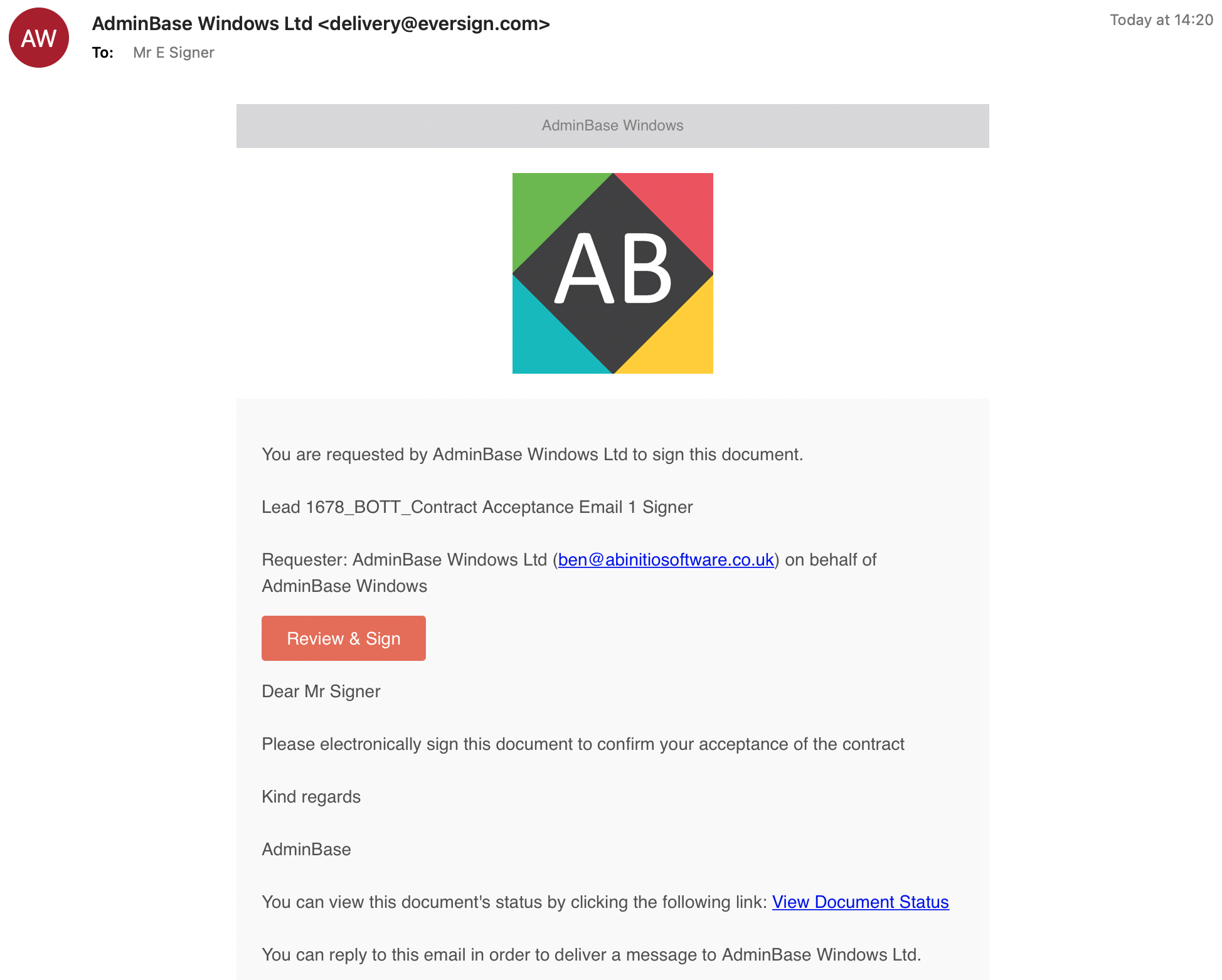Click the Please electronically sign sentence

(583, 744)
